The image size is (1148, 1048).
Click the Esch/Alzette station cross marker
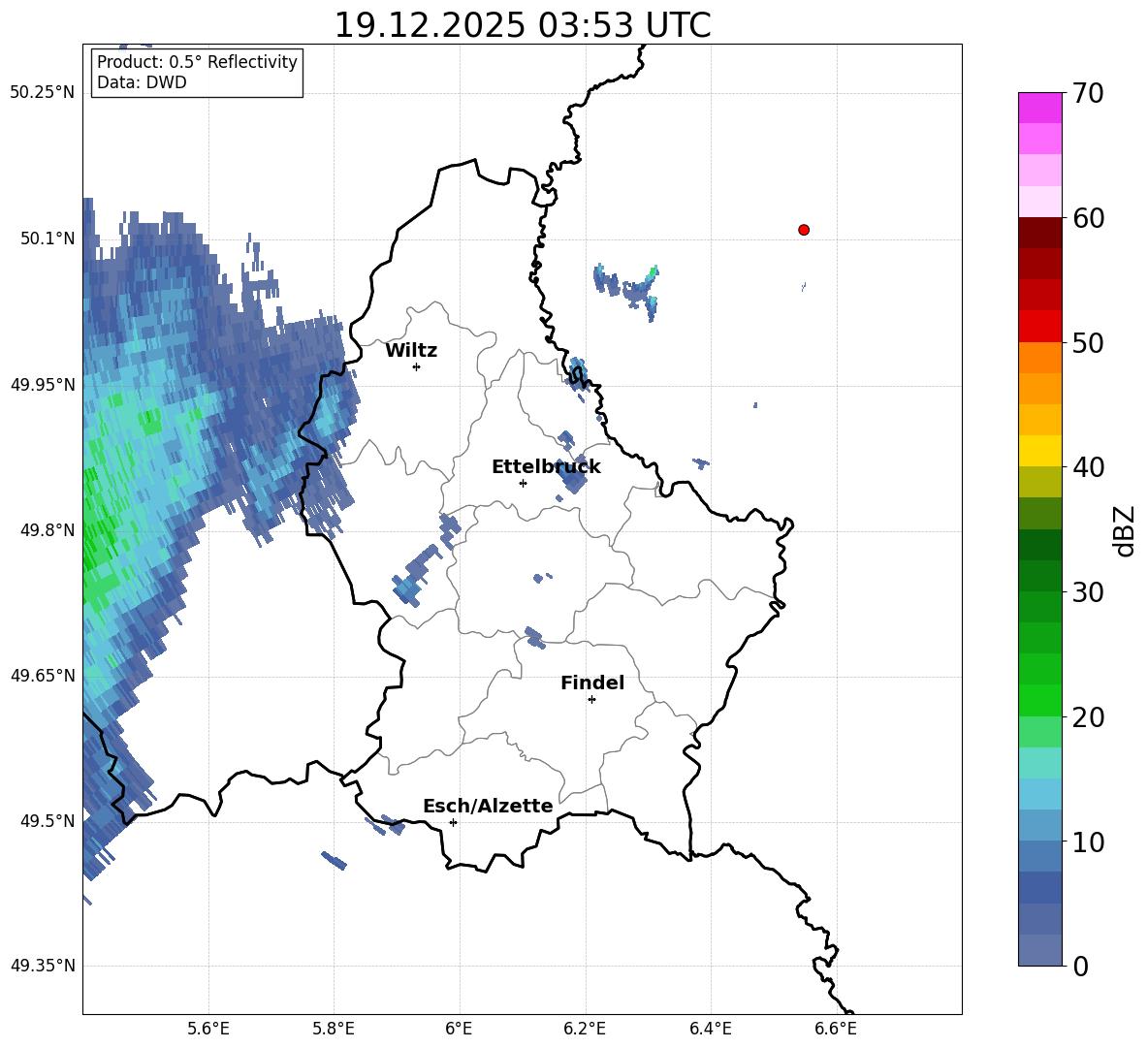pos(453,822)
